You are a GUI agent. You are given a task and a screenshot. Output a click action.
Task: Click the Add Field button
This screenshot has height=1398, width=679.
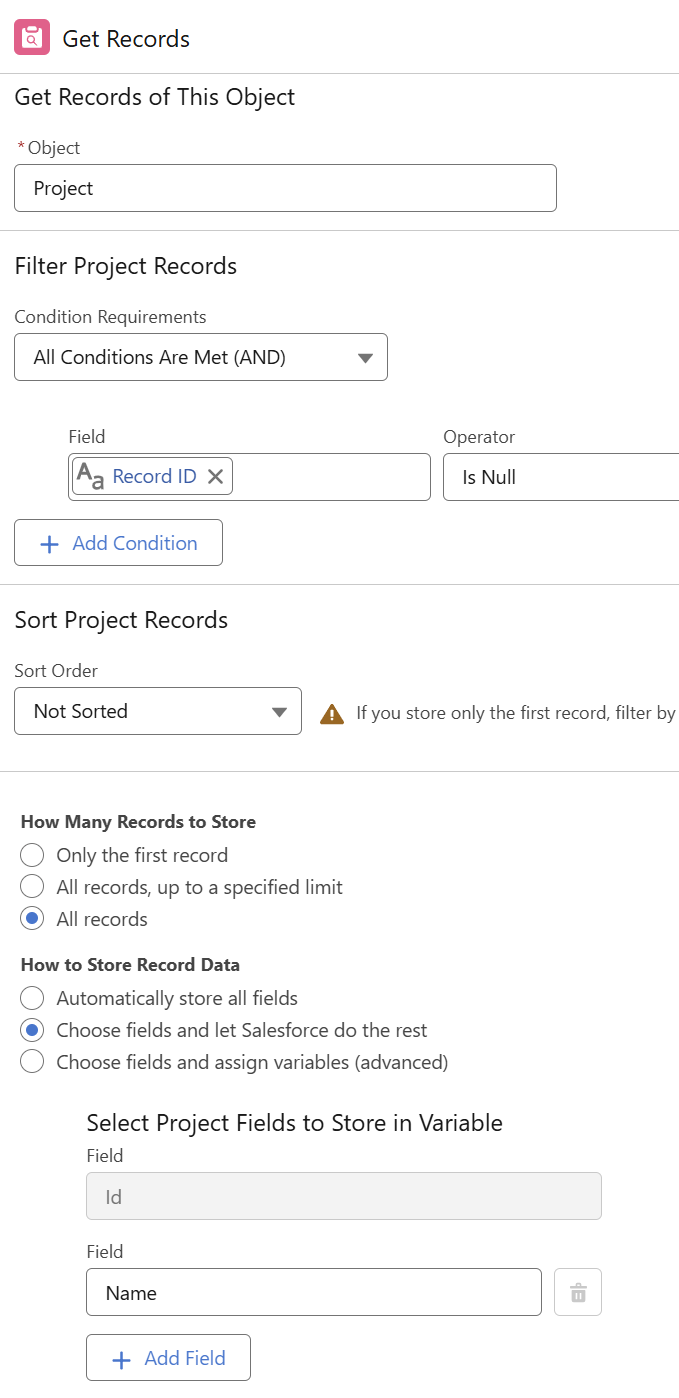[168, 1358]
